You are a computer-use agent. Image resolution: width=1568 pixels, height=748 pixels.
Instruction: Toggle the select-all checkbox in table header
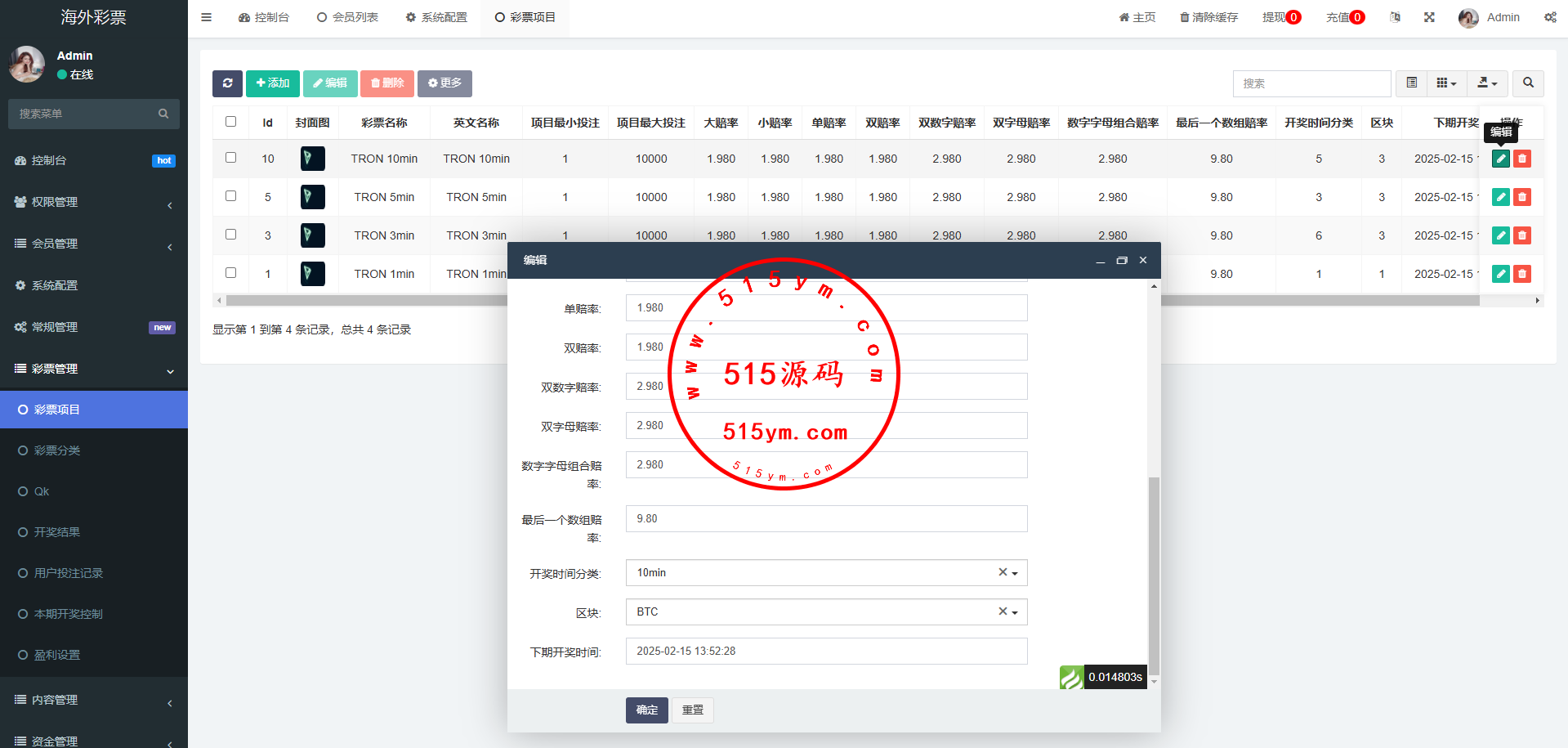[x=231, y=122]
